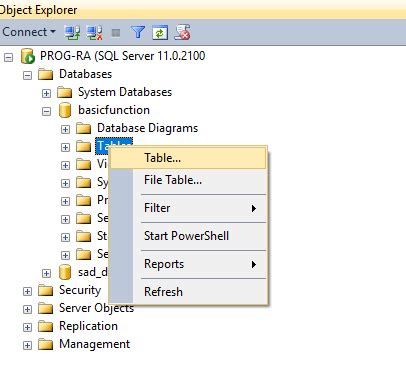Click the Management folder icon
406x382 pixels.
(x=46, y=344)
